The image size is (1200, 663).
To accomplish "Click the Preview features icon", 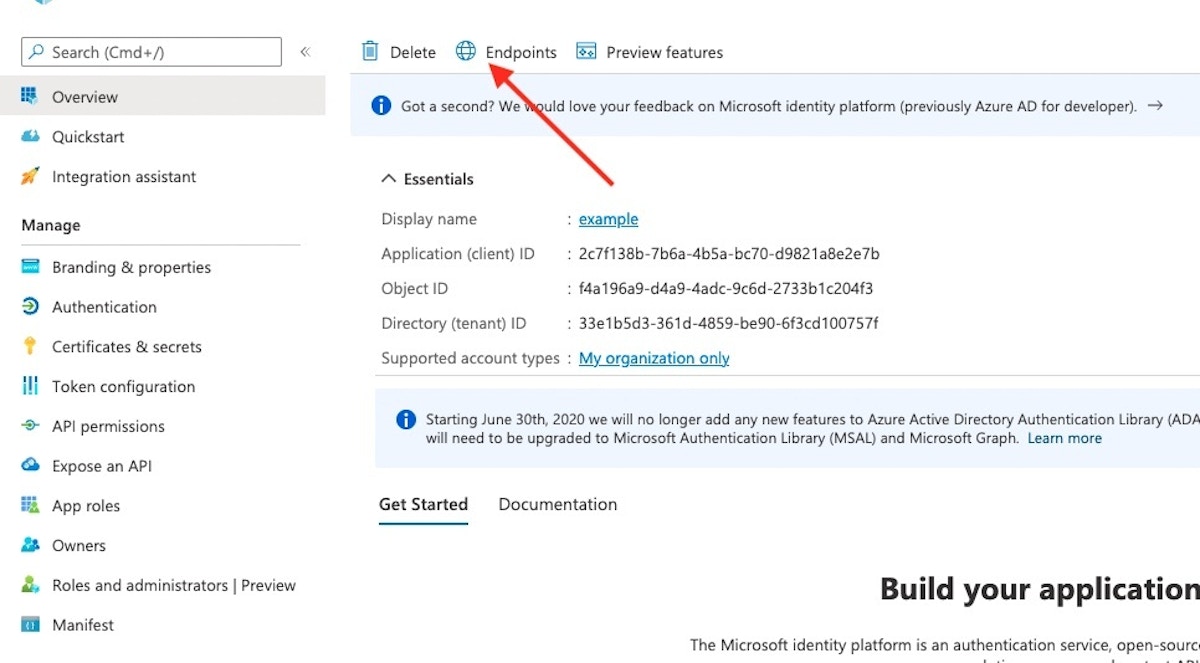I will 587,52.
